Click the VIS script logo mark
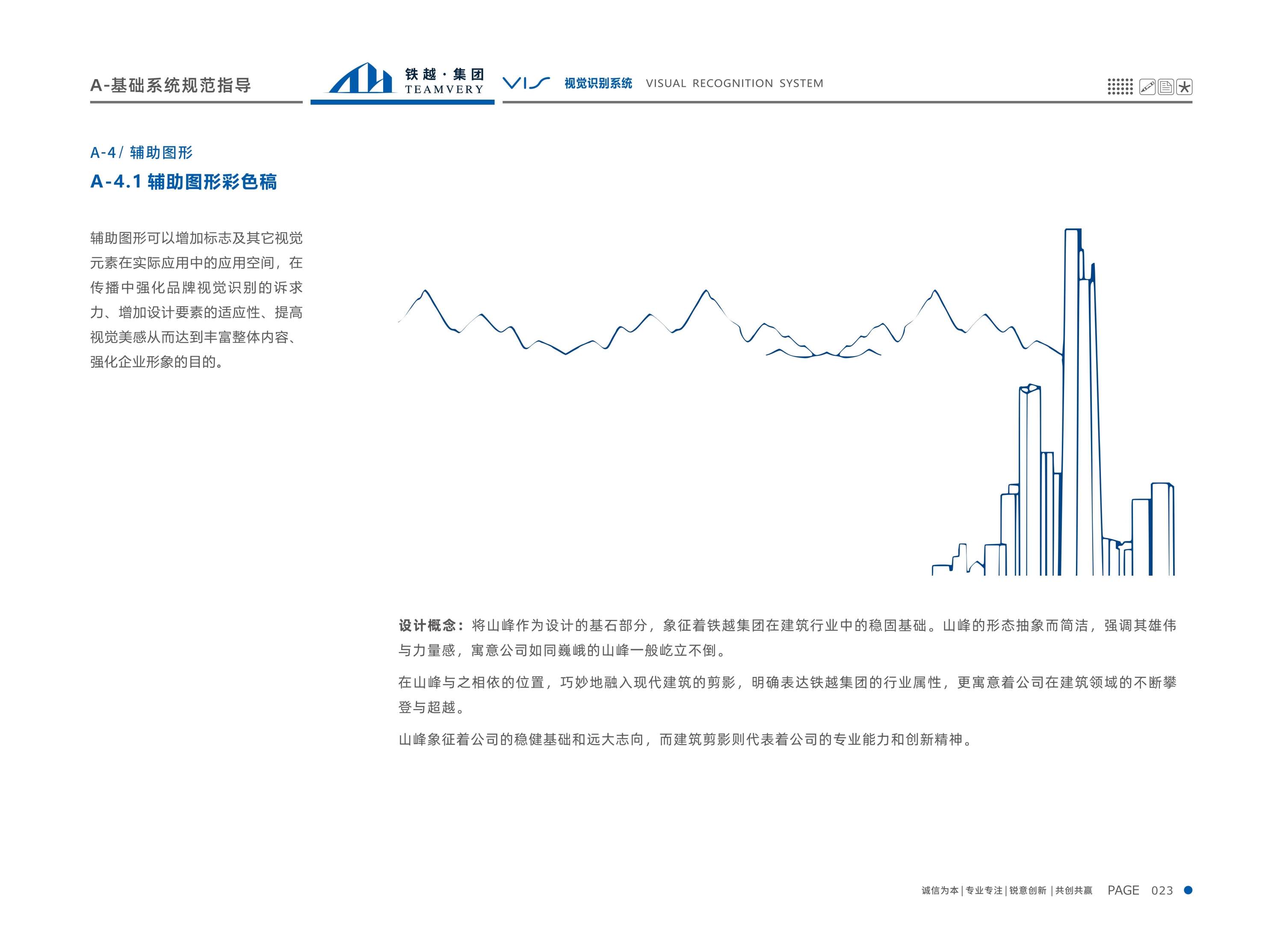 point(526,83)
